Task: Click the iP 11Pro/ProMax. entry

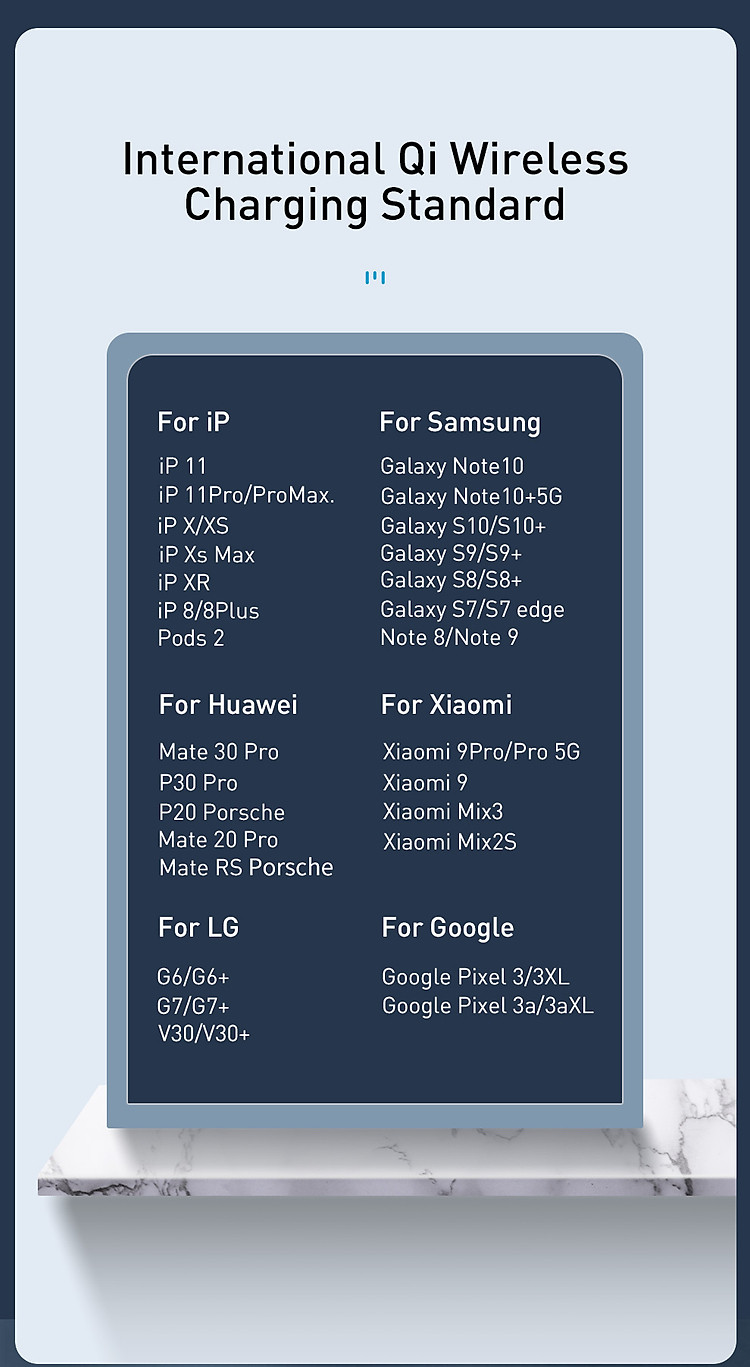Action: tap(247, 495)
